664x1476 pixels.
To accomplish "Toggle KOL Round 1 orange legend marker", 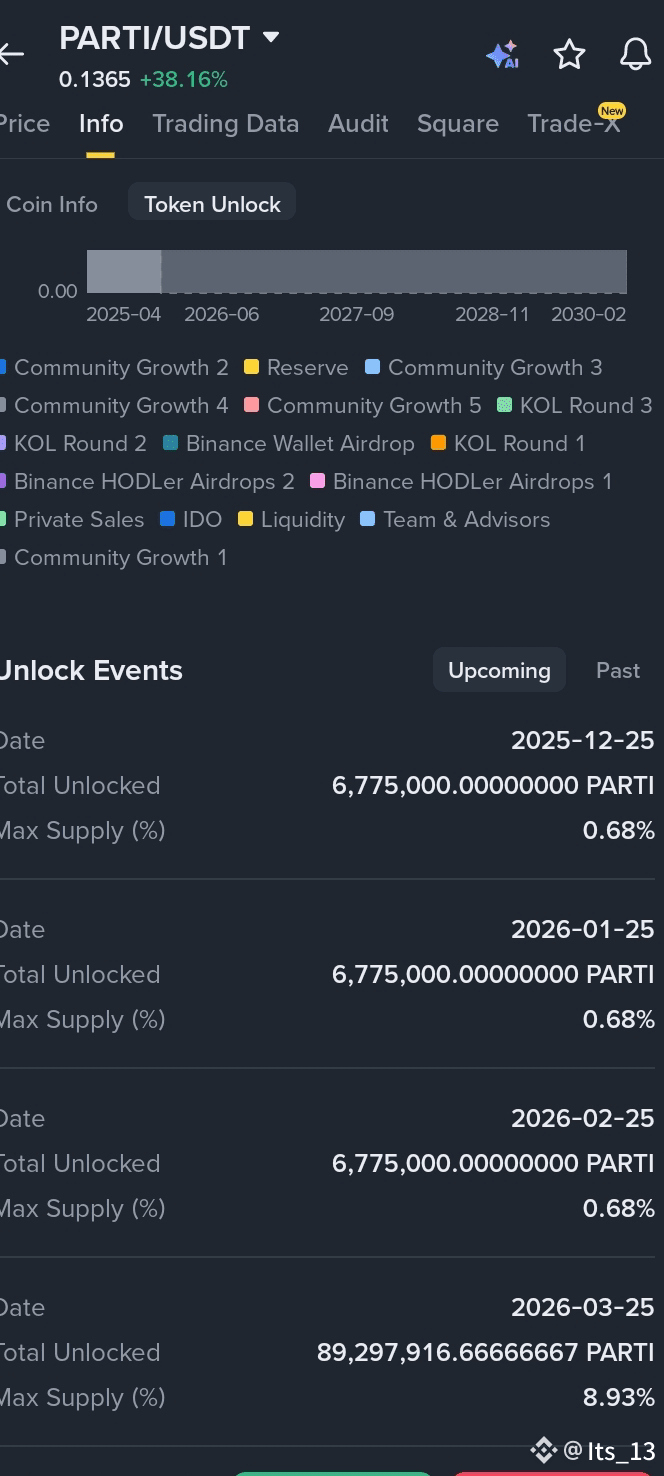I will 438,443.
